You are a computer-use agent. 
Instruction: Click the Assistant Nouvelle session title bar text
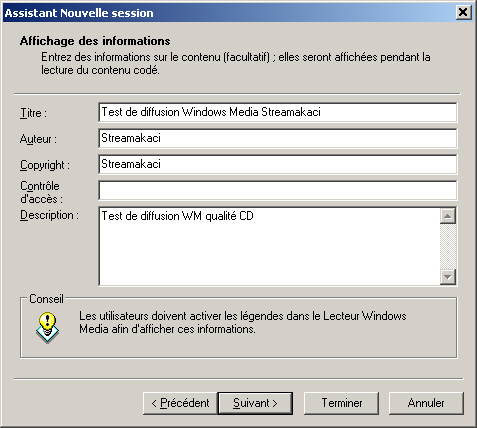pos(79,13)
